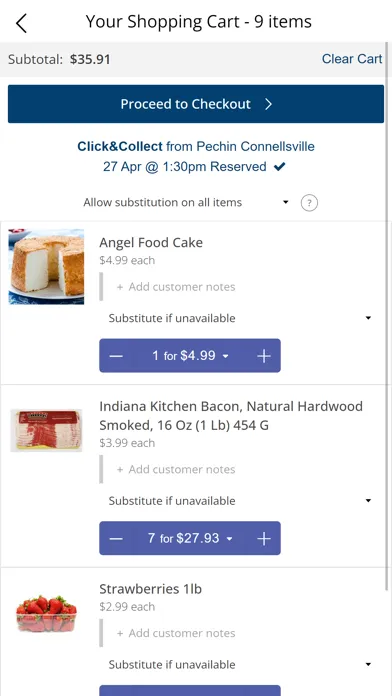The image size is (392, 696).
Task: Open substitution help question mark icon
Action: (309, 203)
